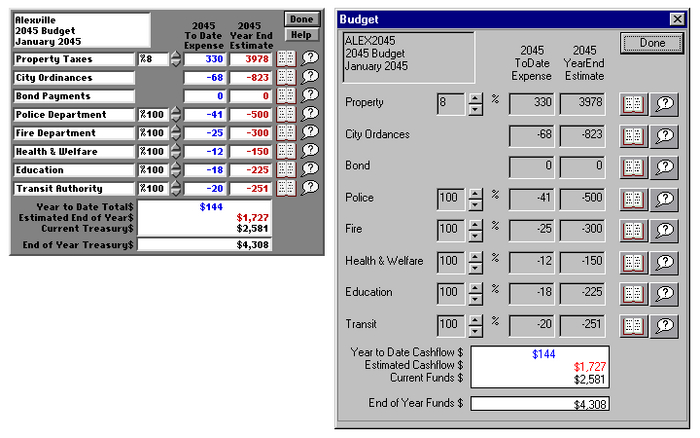The width and height of the screenshot is (700, 438).
Task: Click Transit Authority help bubble in Alexville panel
Action: [x=310, y=188]
